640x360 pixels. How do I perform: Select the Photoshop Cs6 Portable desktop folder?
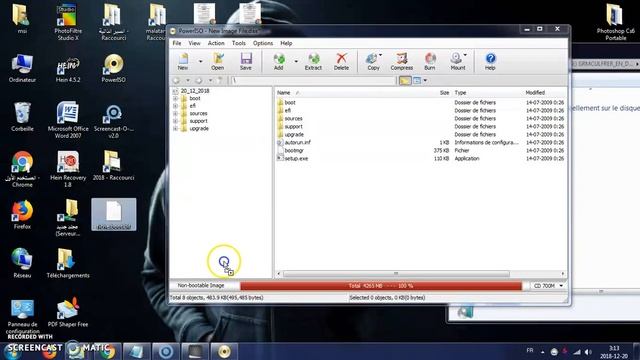[616, 22]
